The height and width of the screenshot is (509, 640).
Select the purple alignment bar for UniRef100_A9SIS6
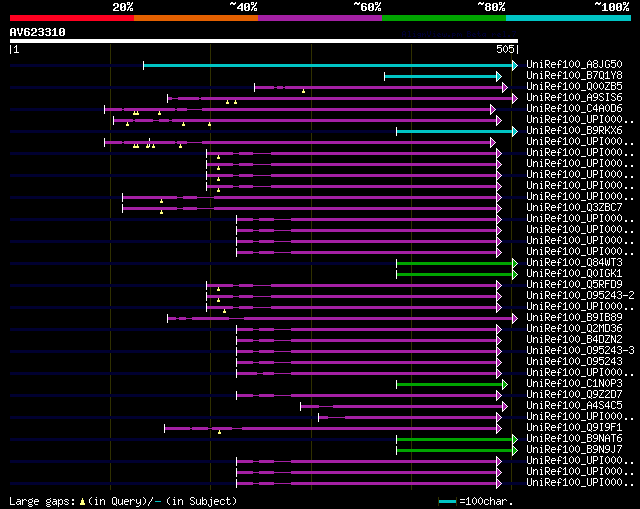342,98
